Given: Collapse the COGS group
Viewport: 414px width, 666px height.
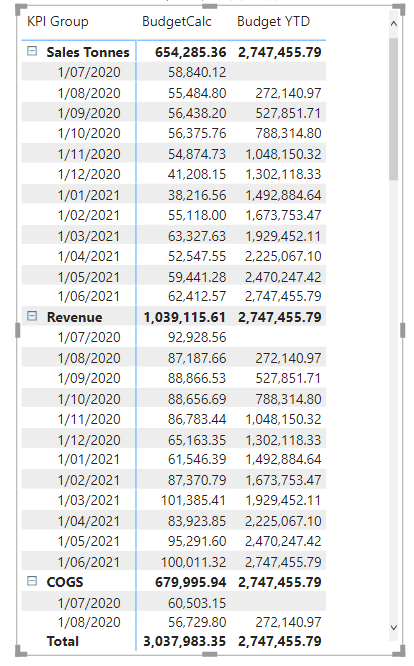Looking at the screenshot, I should [x=32, y=581].
